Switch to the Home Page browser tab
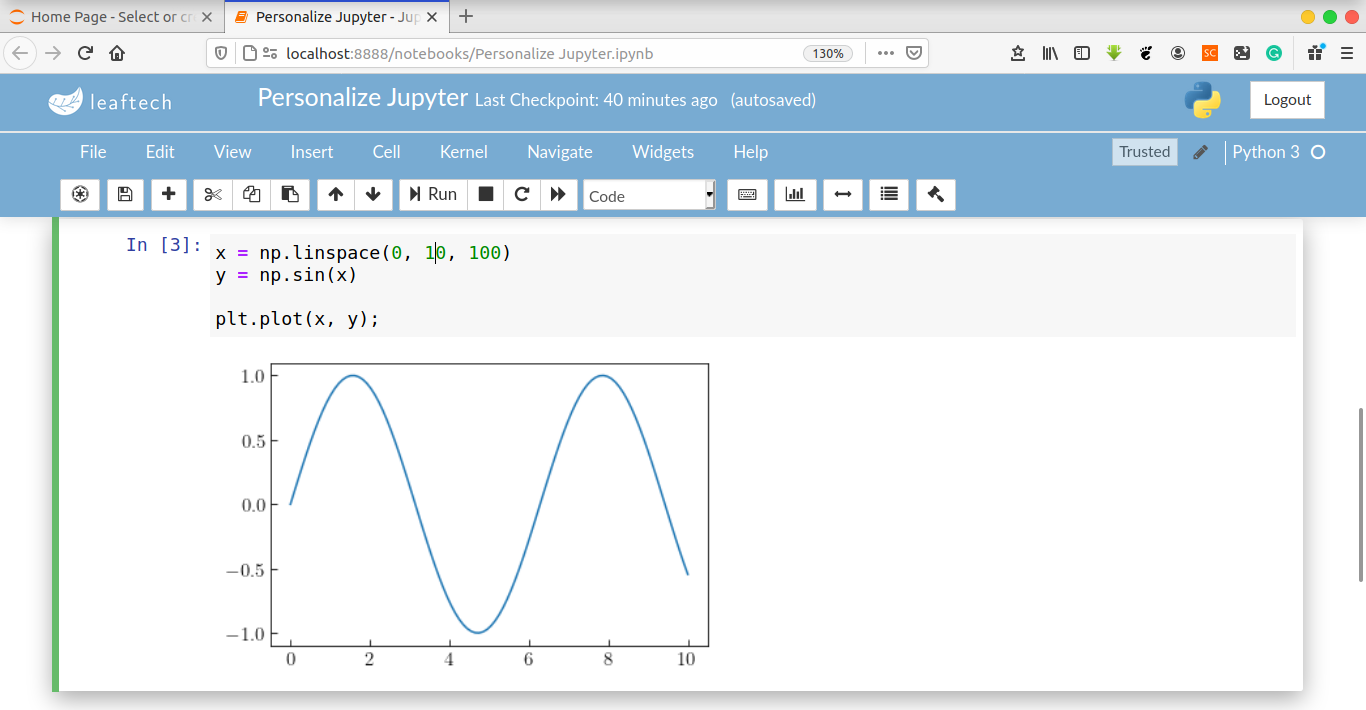 [110, 17]
